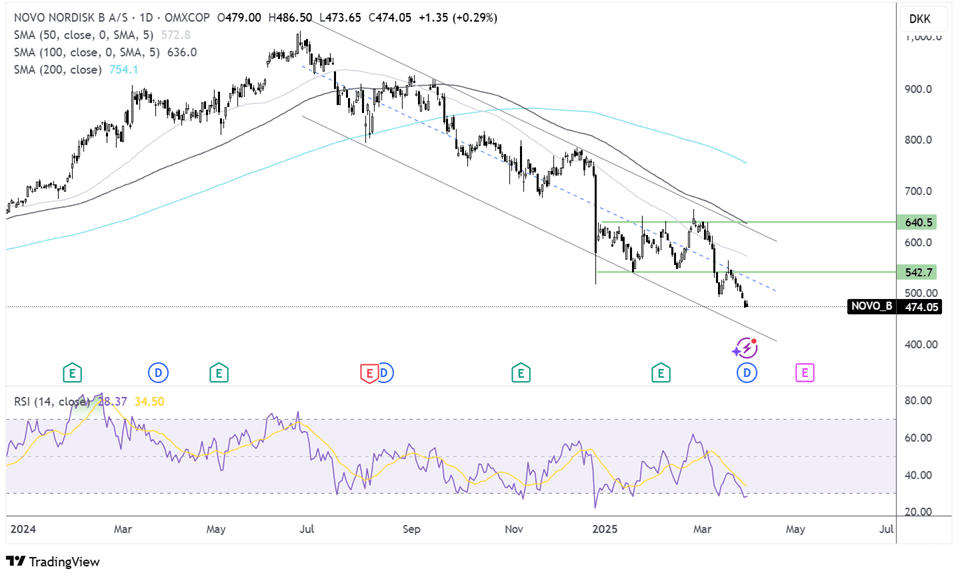Image resolution: width=962 pixels, height=579 pixels.
Task: Click the D dividend marker under March 2025
Action: click(x=747, y=372)
